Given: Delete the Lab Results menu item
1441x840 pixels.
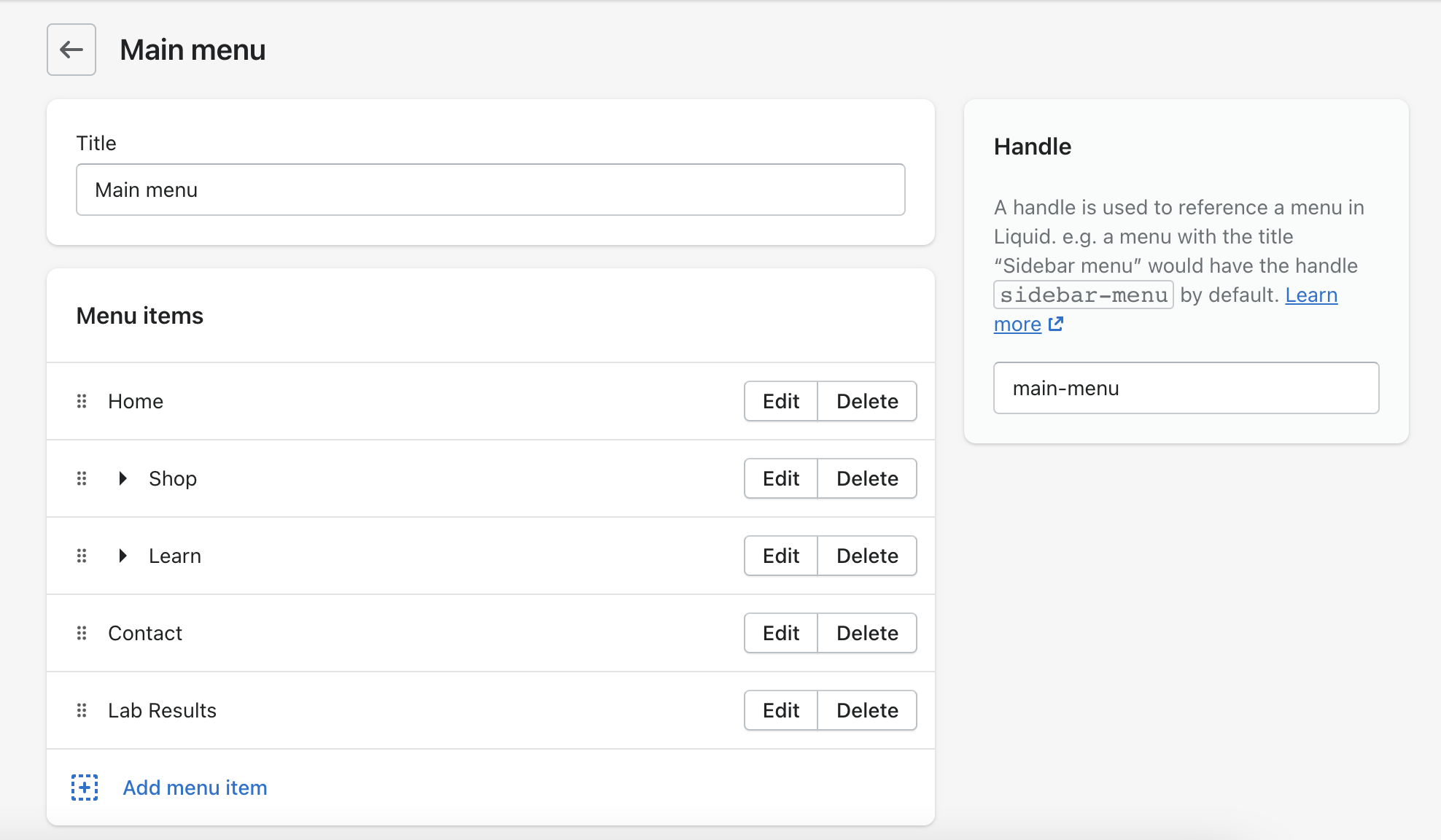Looking at the screenshot, I should pos(867,710).
